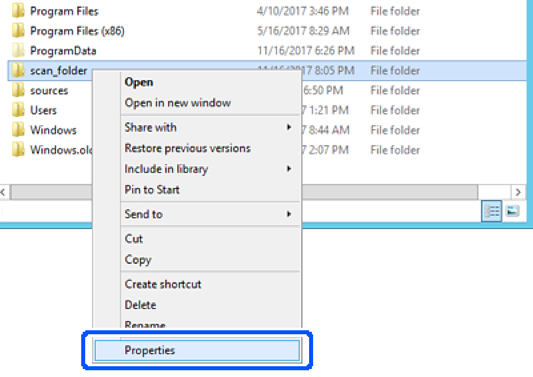Screen dimensions: 533x377
Task: Select the Program Files (x86) folder icon
Action: [x=18, y=31]
